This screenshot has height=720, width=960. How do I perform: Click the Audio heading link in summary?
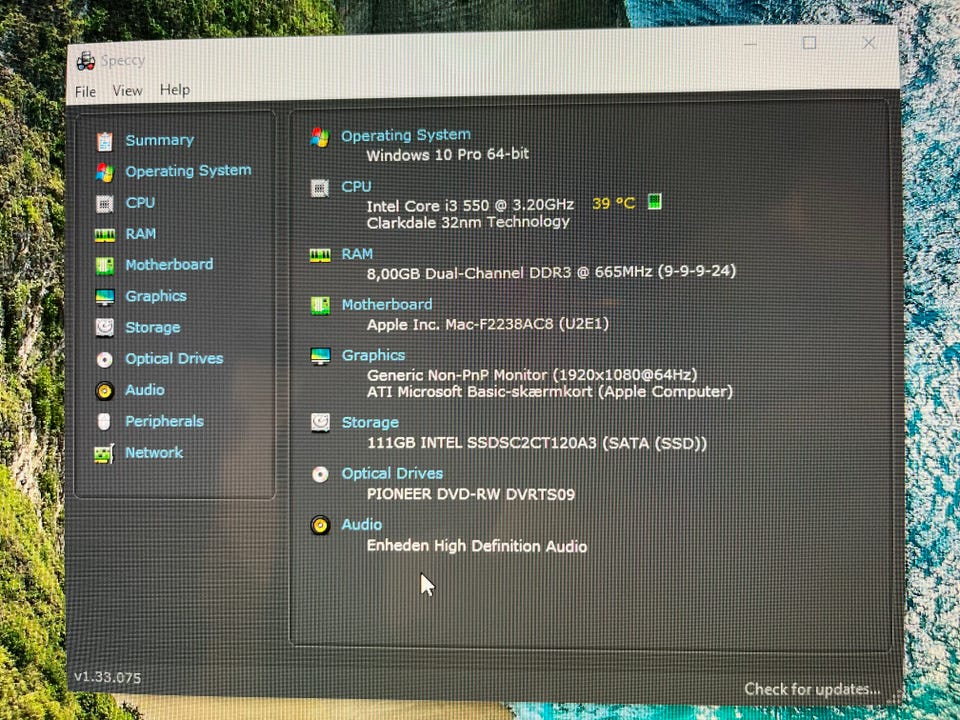[362, 525]
